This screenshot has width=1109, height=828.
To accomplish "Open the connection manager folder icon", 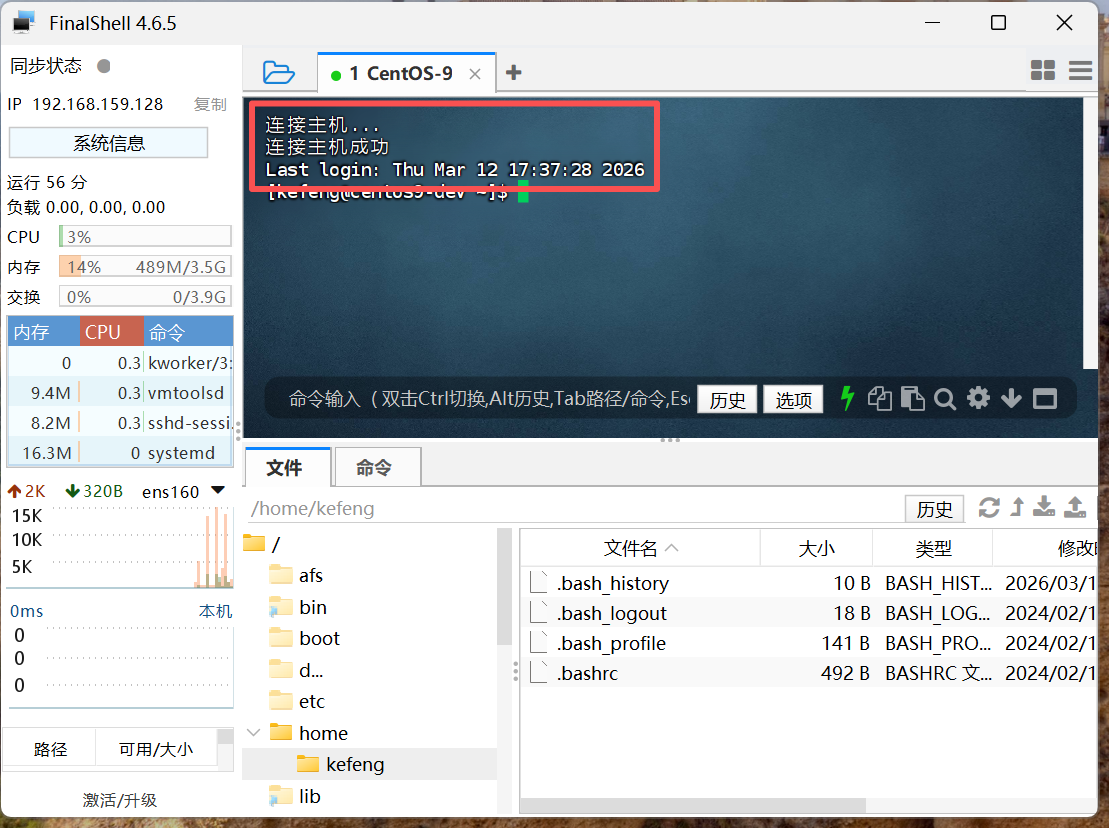I will pyautogui.click(x=279, y=73).
